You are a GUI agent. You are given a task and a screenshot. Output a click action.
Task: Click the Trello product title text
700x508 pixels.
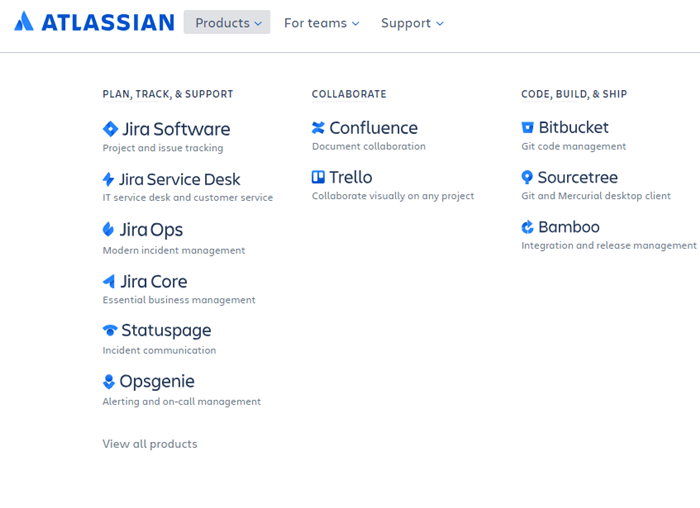point(350,177)
